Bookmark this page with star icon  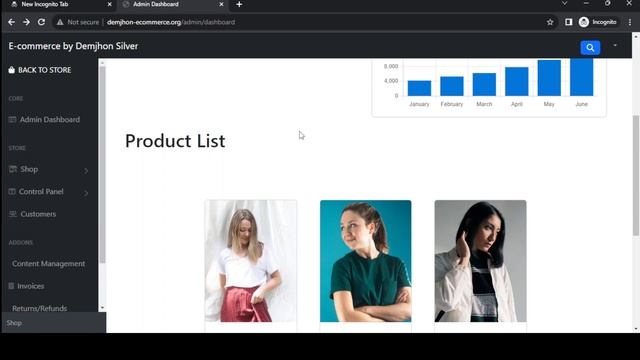[550, 22]
